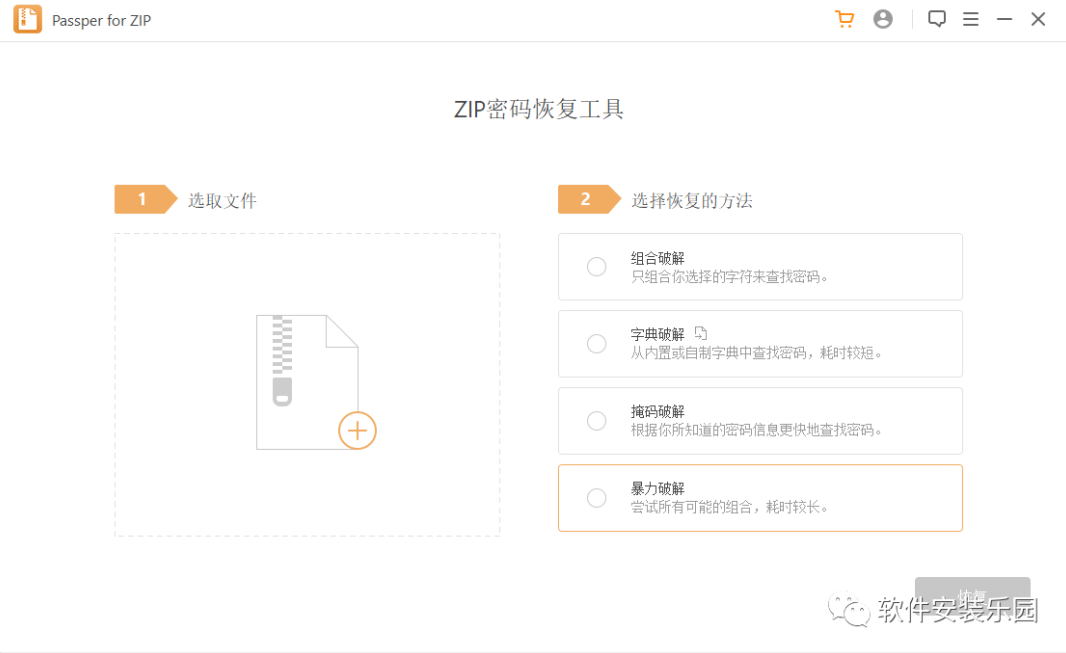Choose the 掩码破解 radio button
The height and width of the screenshot is (653, 1066).
pos(597,421)
